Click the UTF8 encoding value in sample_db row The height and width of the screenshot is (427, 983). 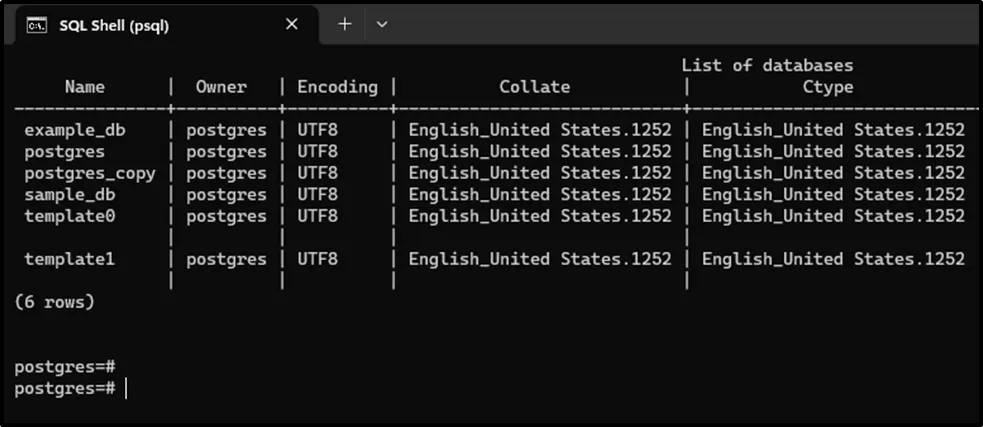coord(318,194)
